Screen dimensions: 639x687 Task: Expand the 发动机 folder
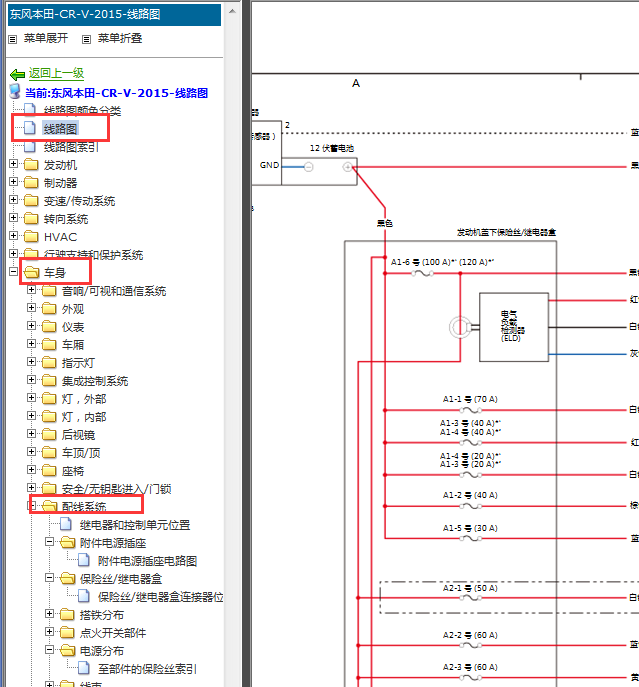click(x=14, y=163)
